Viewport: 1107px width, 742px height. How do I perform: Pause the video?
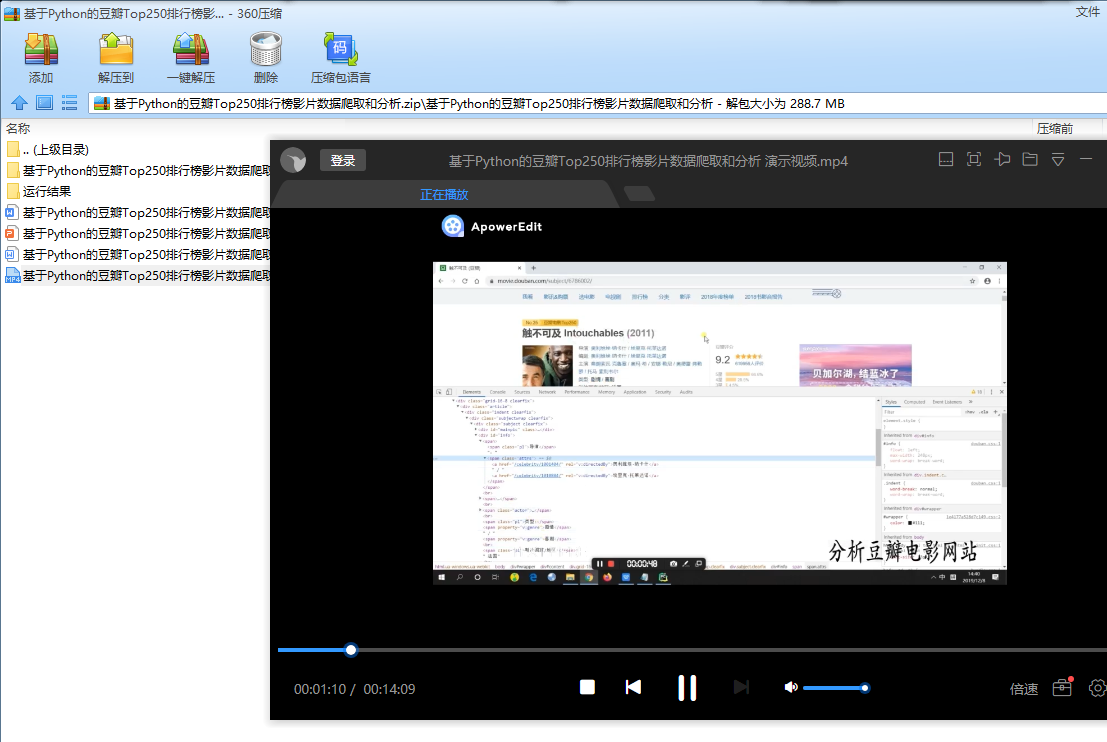tap(687, 688)
